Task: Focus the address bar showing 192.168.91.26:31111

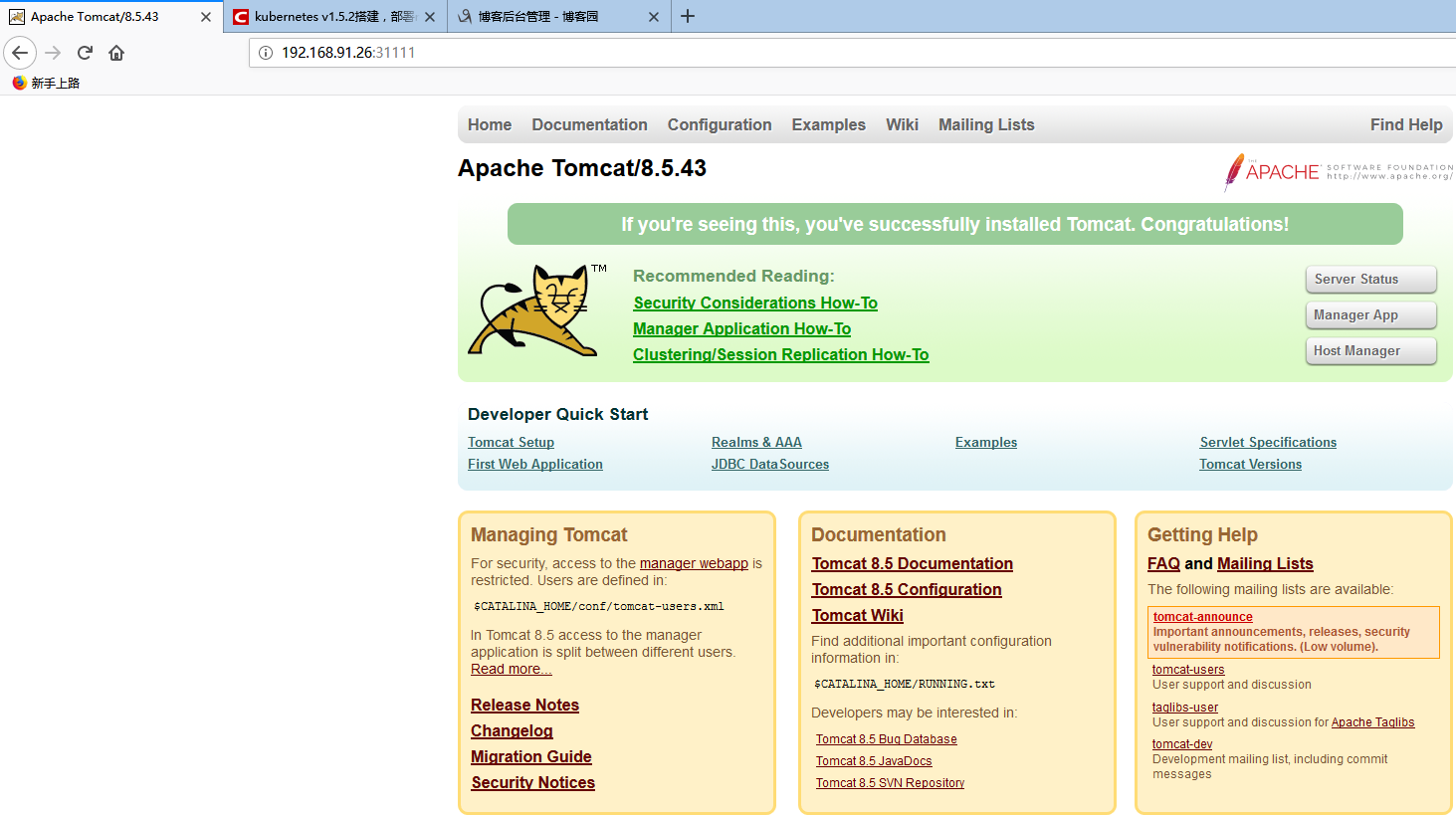Action: pos(796,53)
